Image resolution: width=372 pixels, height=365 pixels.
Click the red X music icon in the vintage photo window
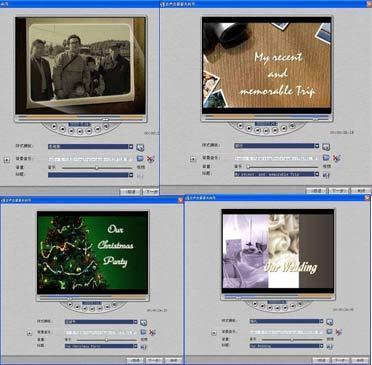151,159
